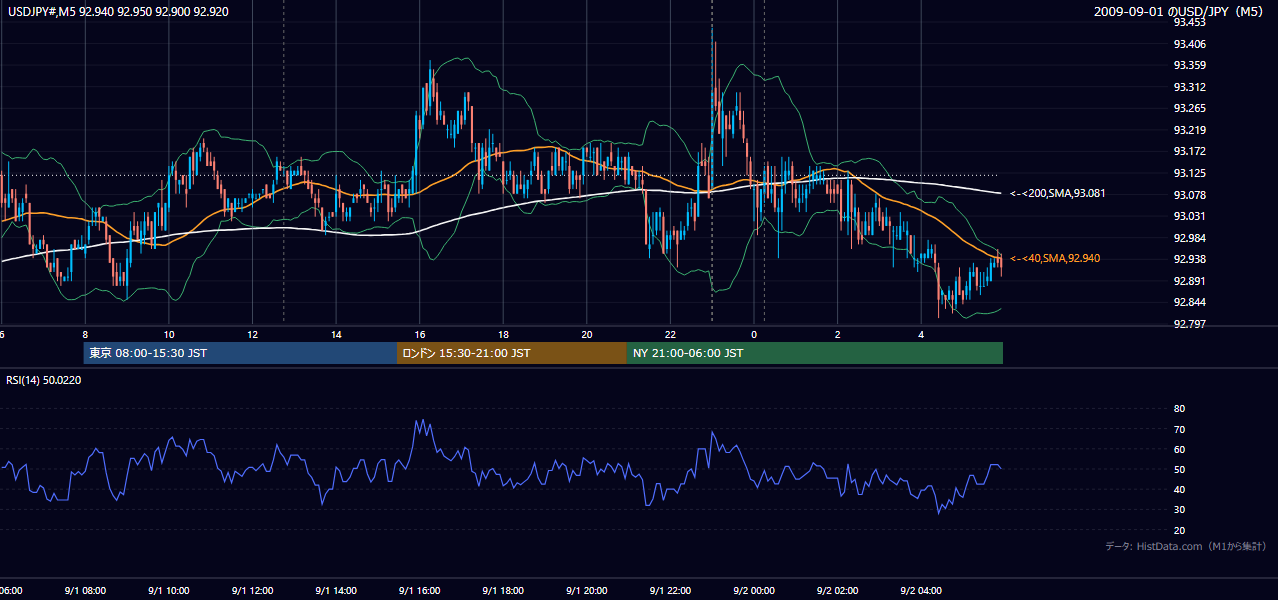Select the 9/1 10:00 date axis label

click(x=168, y=591)
